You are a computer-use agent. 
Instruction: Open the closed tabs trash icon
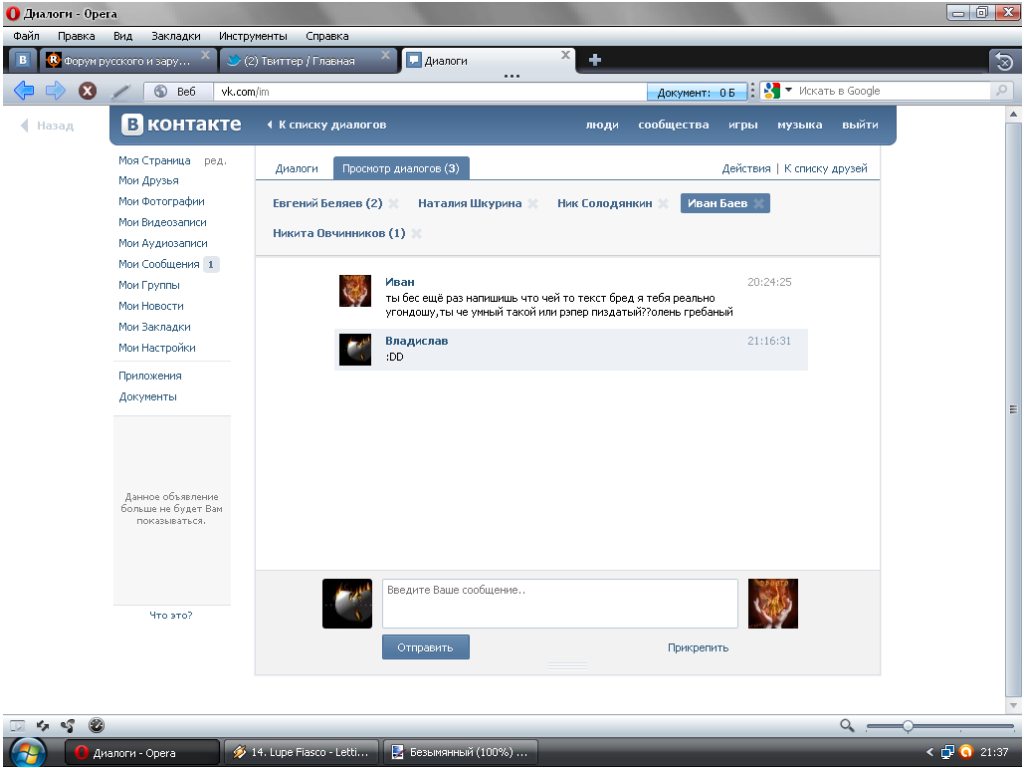1004,61
